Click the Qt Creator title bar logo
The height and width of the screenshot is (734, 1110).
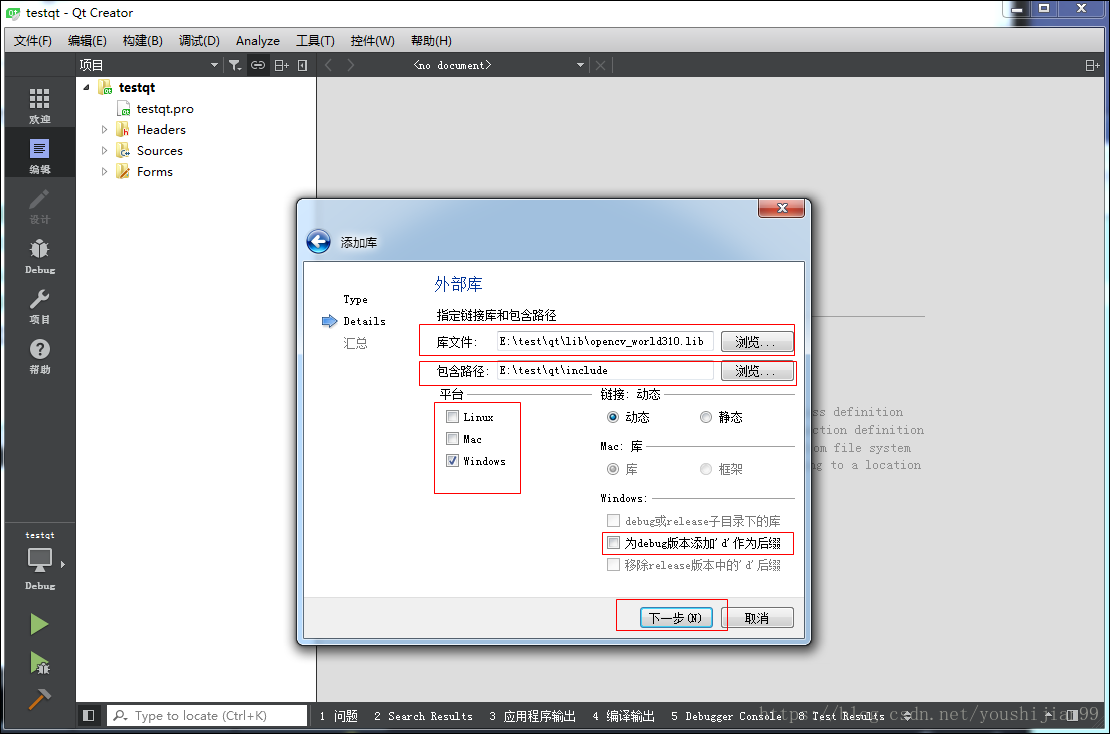[13, 13]
